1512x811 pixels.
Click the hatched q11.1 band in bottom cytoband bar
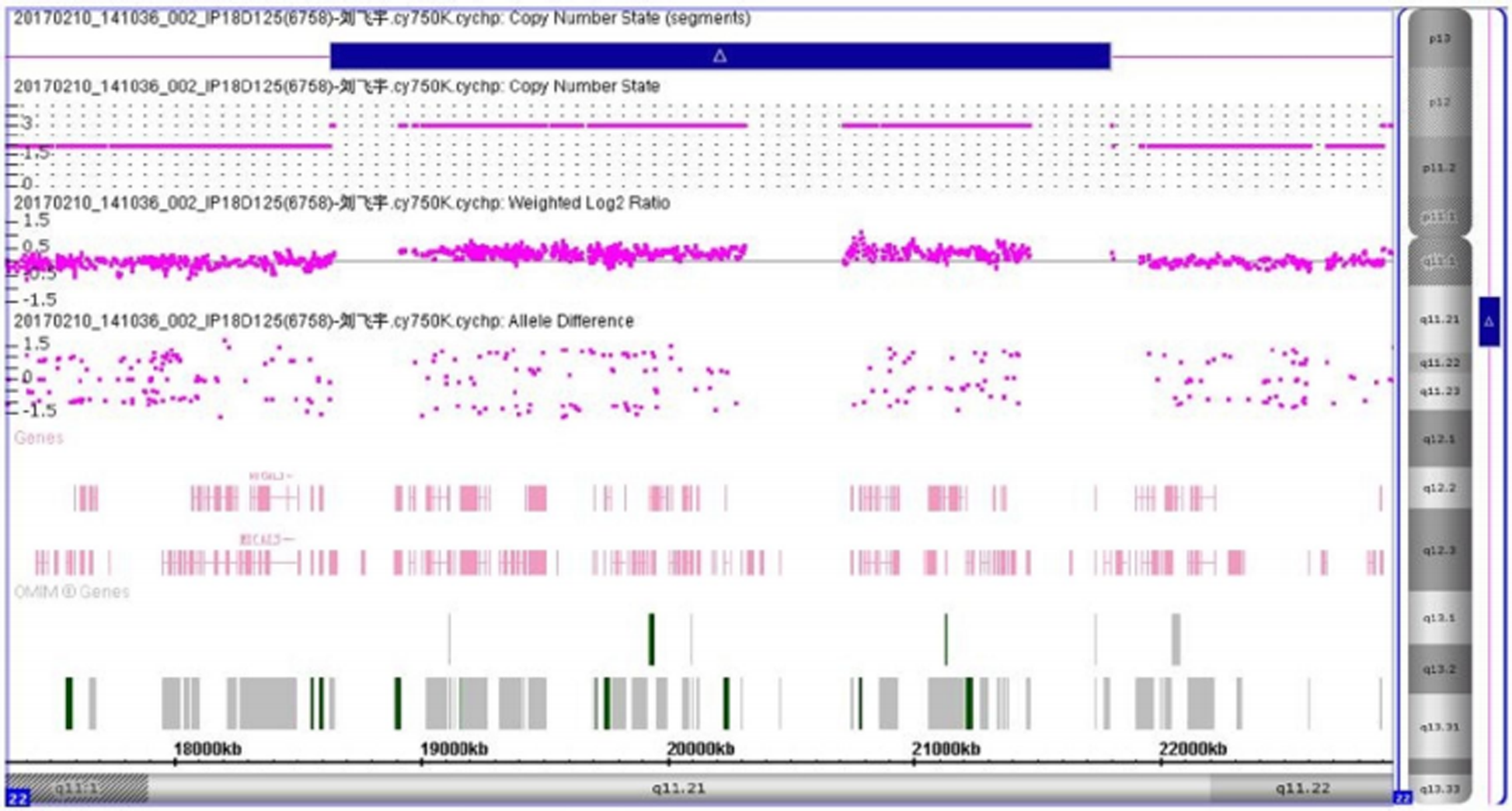click(x=77, y=788)
